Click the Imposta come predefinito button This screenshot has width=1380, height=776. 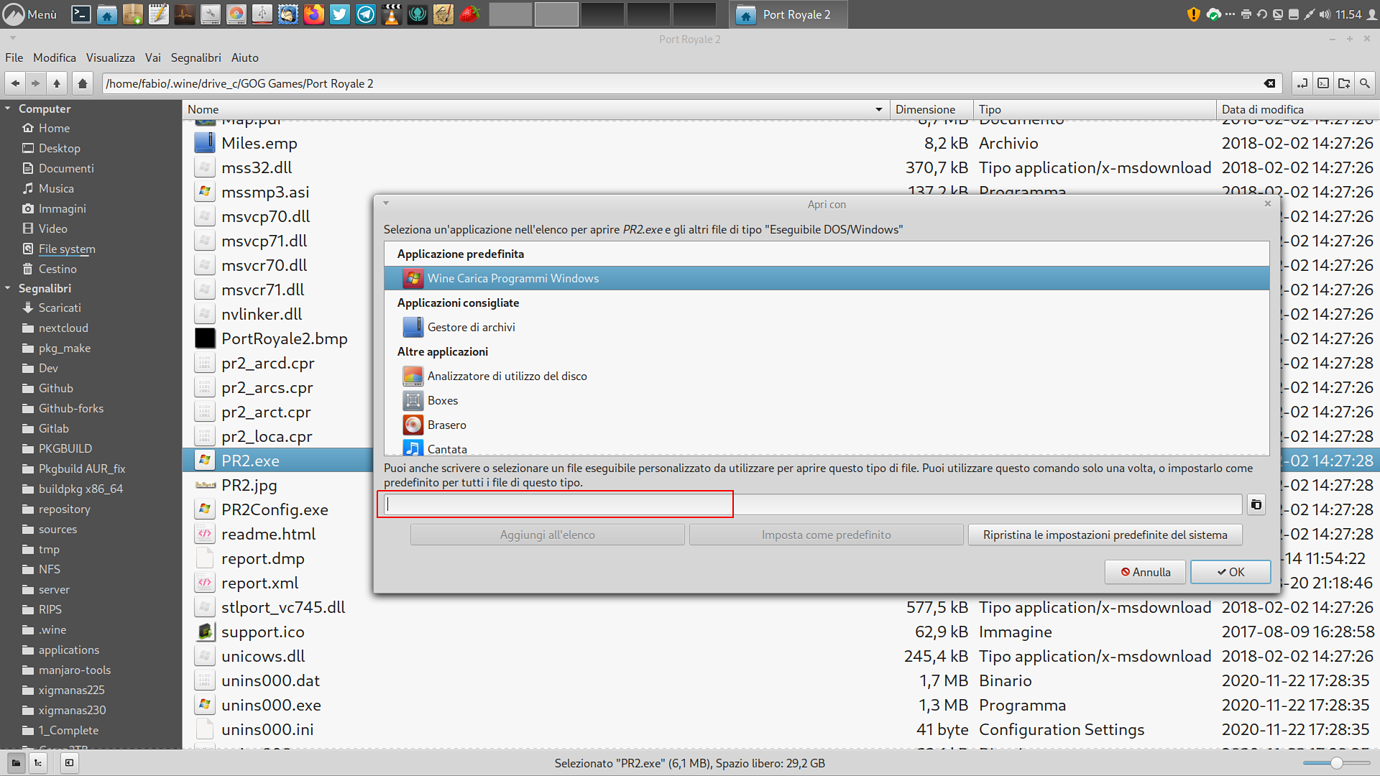[x=826, y=535]
